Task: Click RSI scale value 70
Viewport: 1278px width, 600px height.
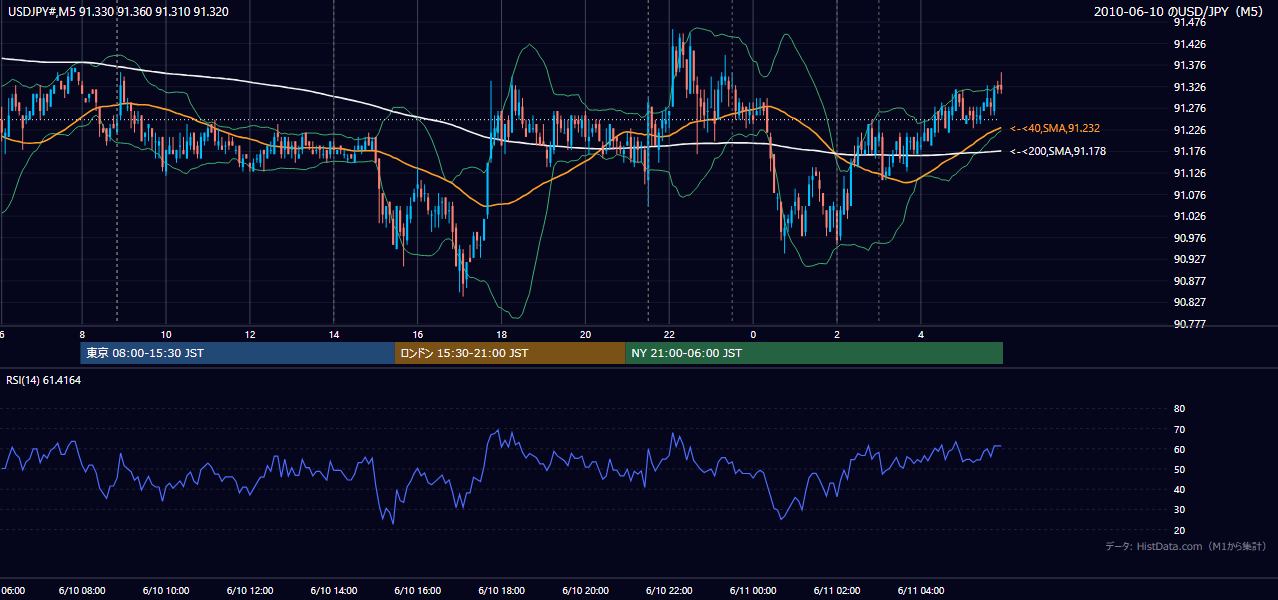Action: (x=1179, y=429)
